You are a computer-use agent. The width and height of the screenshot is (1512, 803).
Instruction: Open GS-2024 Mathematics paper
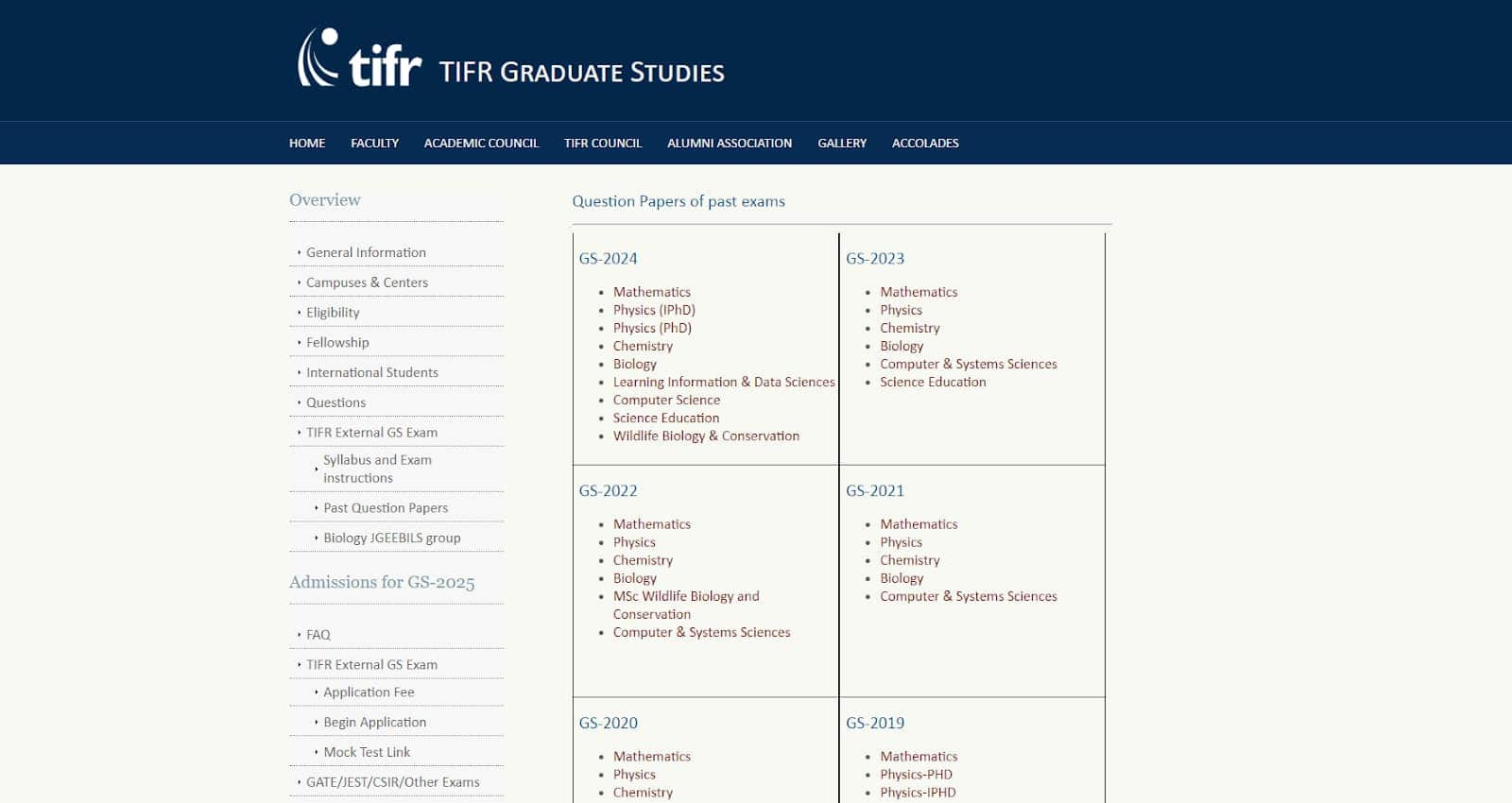click(x=652, y=292)
